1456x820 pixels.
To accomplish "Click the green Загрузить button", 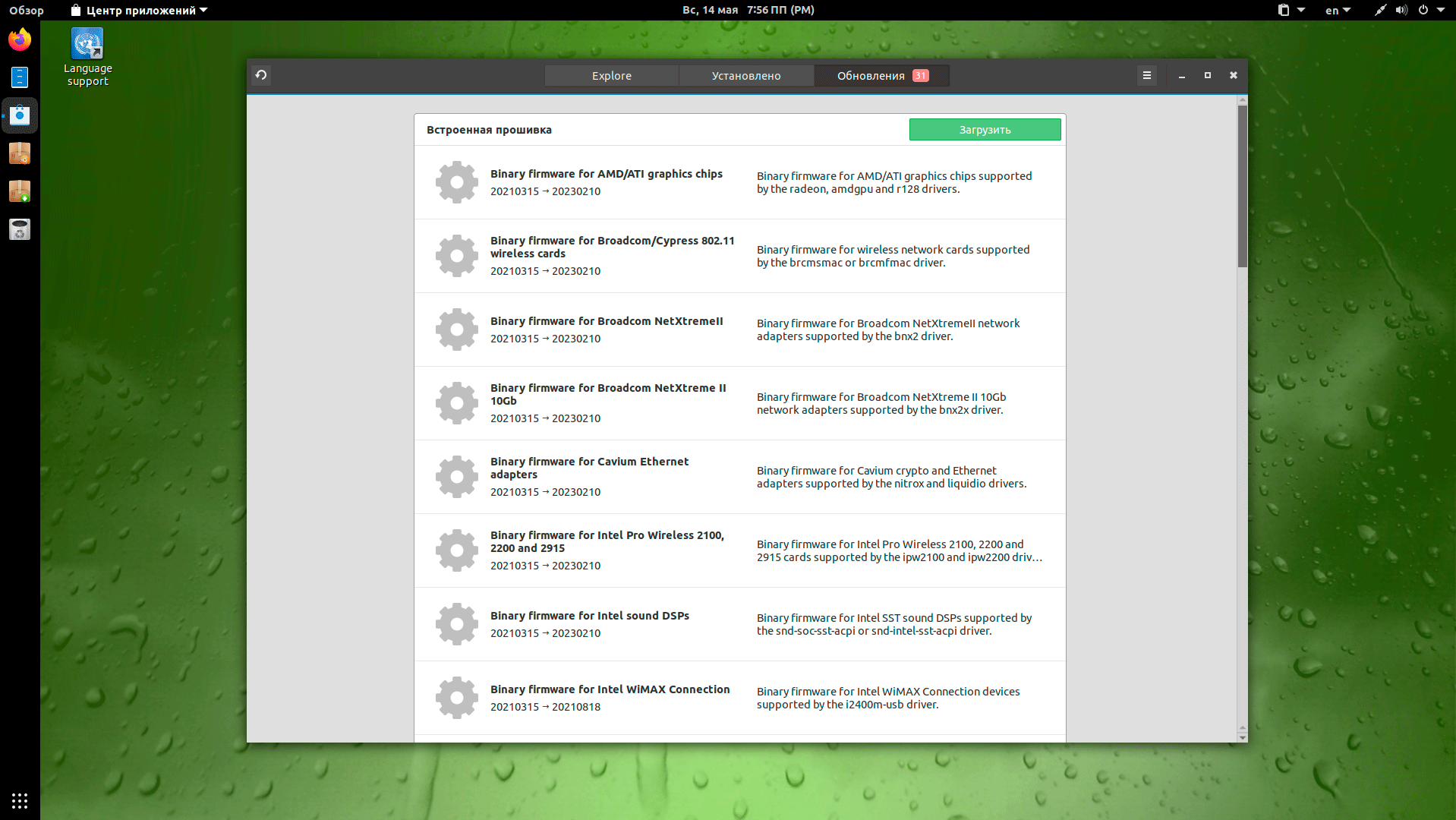I will coord(985,130).
